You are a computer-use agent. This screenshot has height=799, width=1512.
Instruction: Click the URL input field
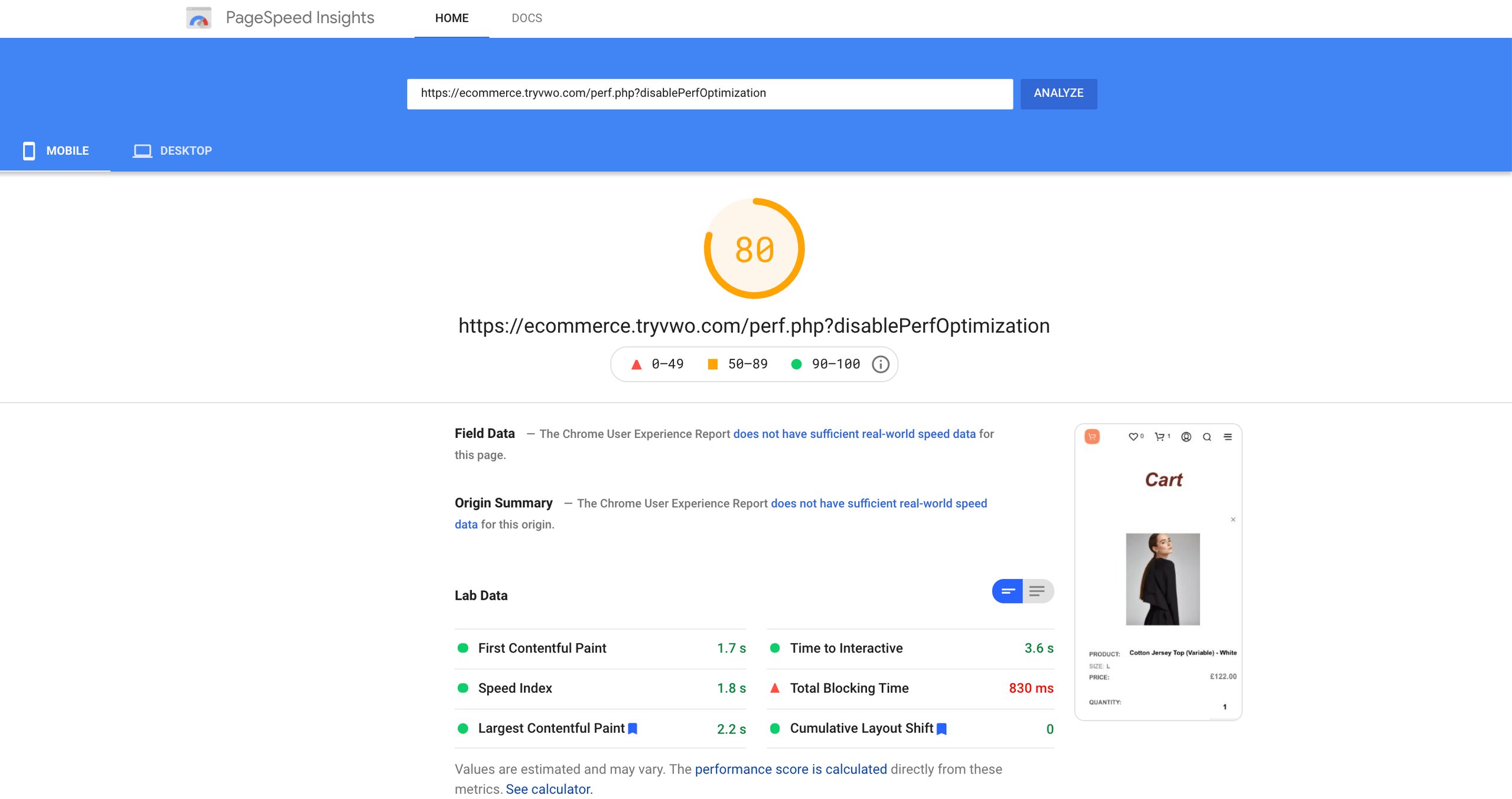[x=710, y=93]
